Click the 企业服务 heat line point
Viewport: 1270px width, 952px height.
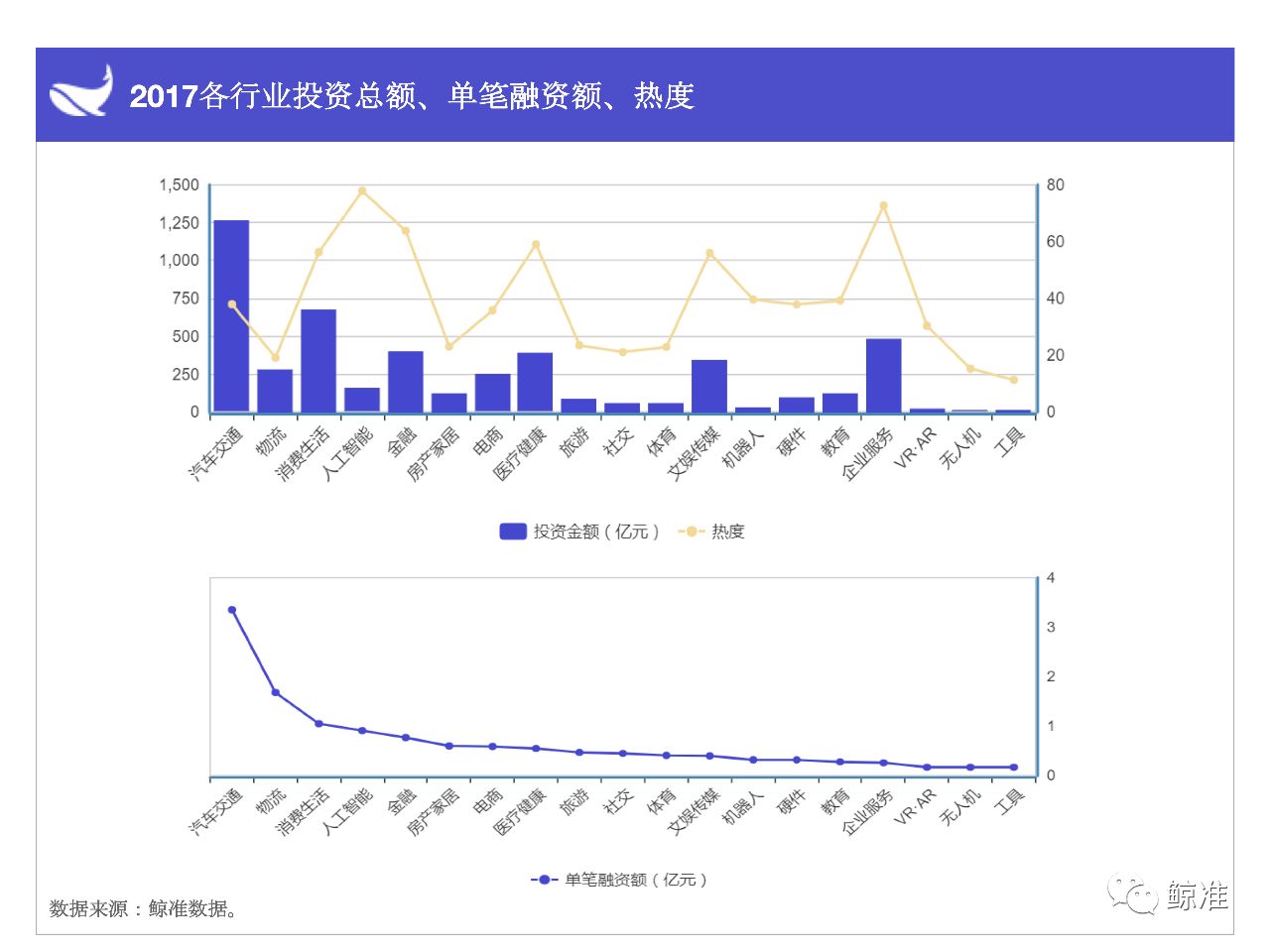883,206
